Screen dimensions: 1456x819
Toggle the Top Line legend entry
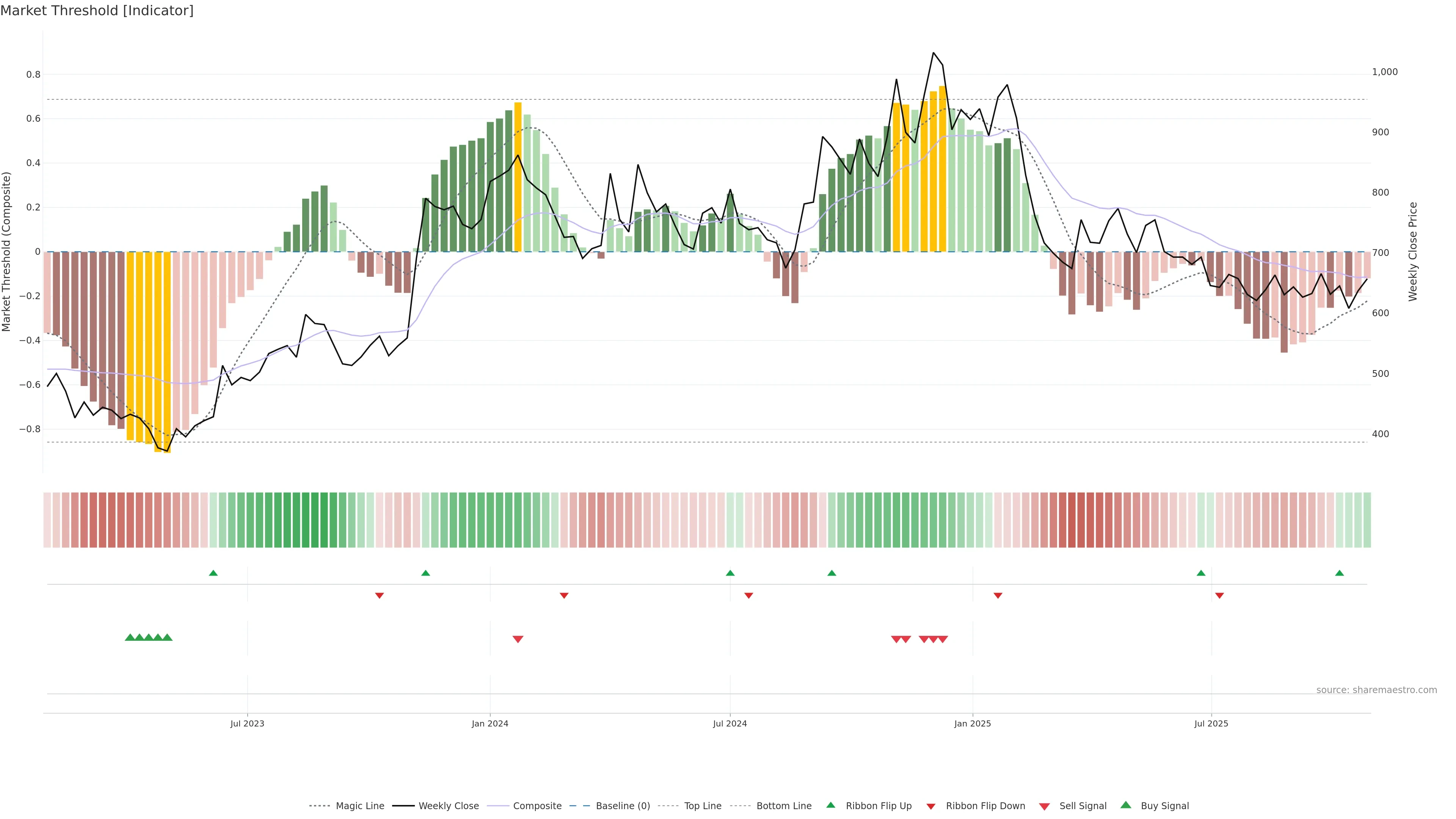703,806
